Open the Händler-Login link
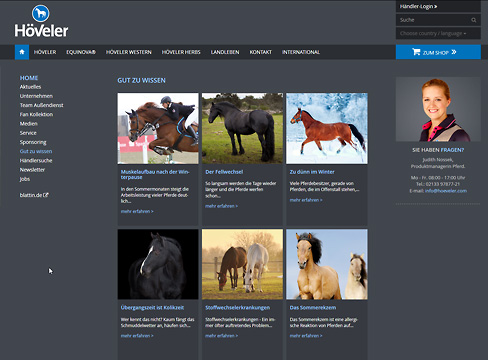Screen dimensions: 488x360 418,6
